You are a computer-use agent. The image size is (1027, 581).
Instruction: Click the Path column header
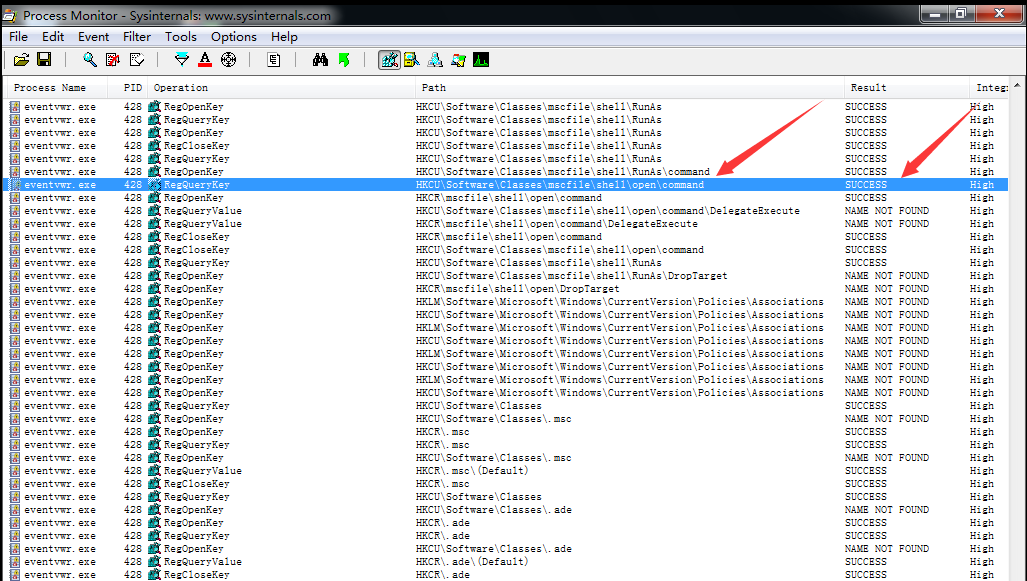630,88
